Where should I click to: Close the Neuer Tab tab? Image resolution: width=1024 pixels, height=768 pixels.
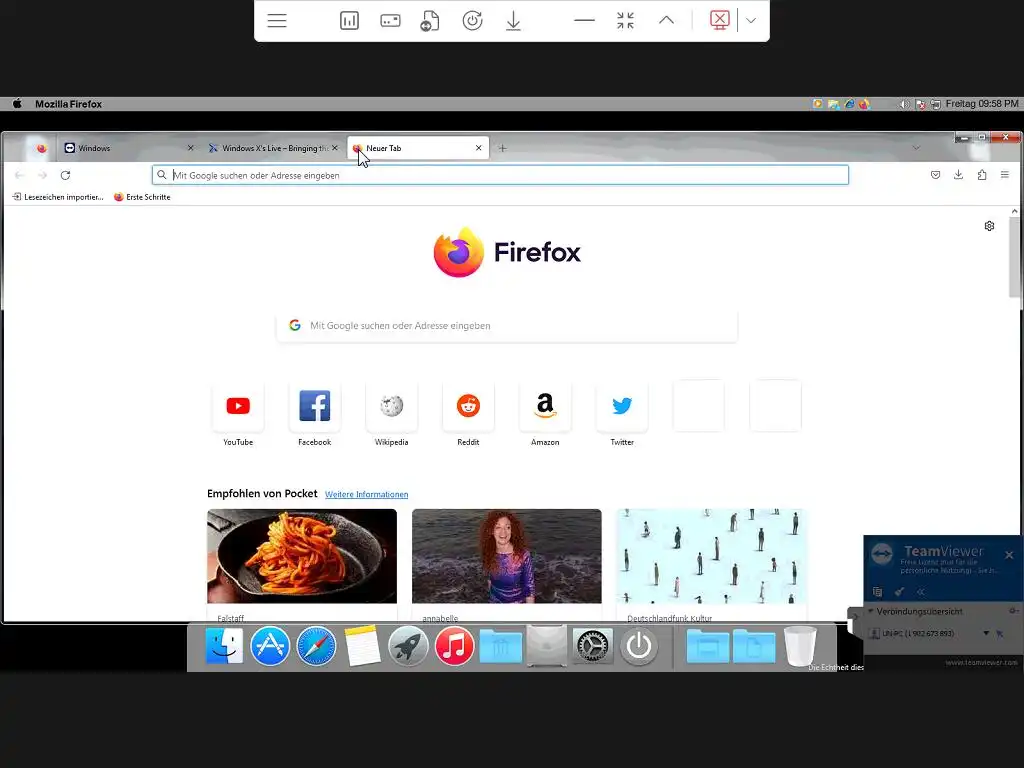click(479, 148)
